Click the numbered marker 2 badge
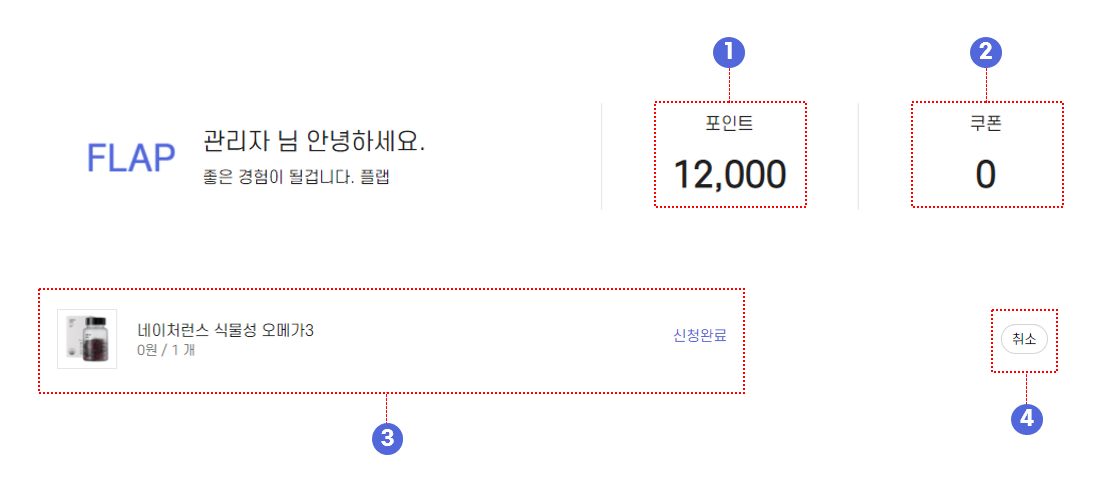 pyautogui.click(x=986, y=52)
